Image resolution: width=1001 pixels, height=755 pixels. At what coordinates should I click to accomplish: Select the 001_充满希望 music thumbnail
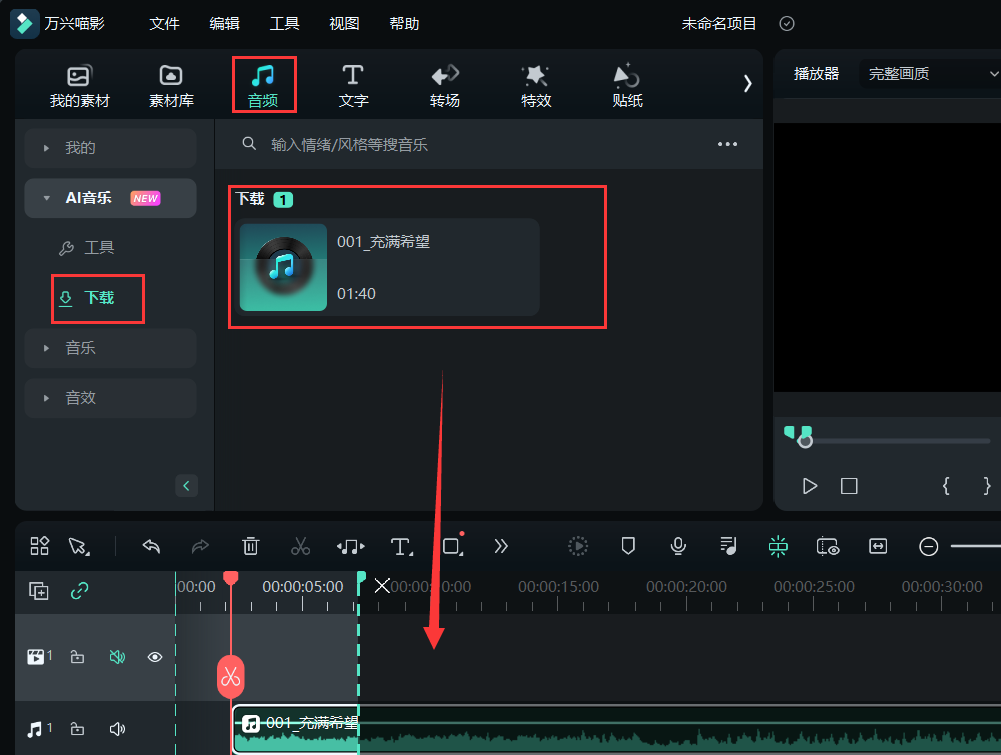[x=283, y=267]
